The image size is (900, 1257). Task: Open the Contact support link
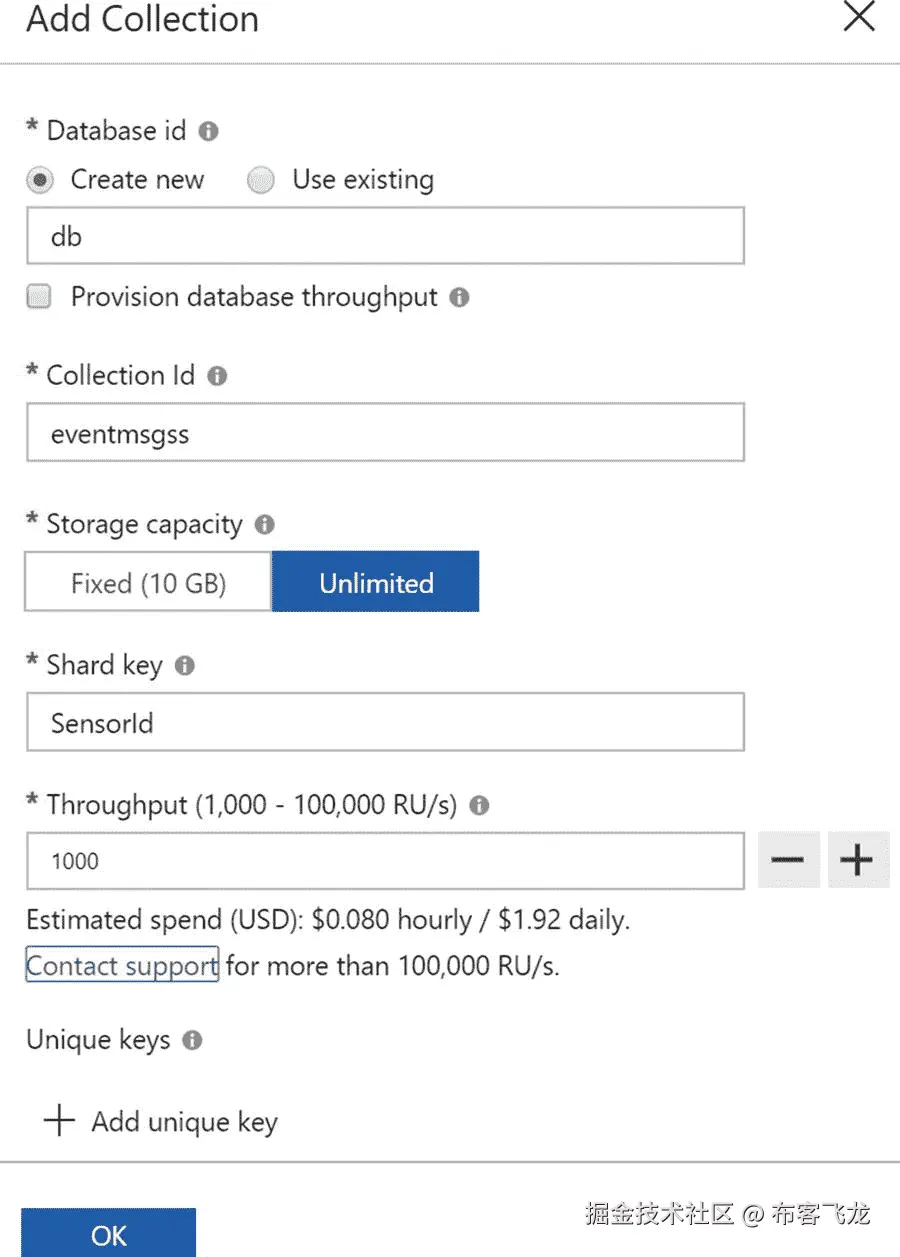click(x=122, y=966)
